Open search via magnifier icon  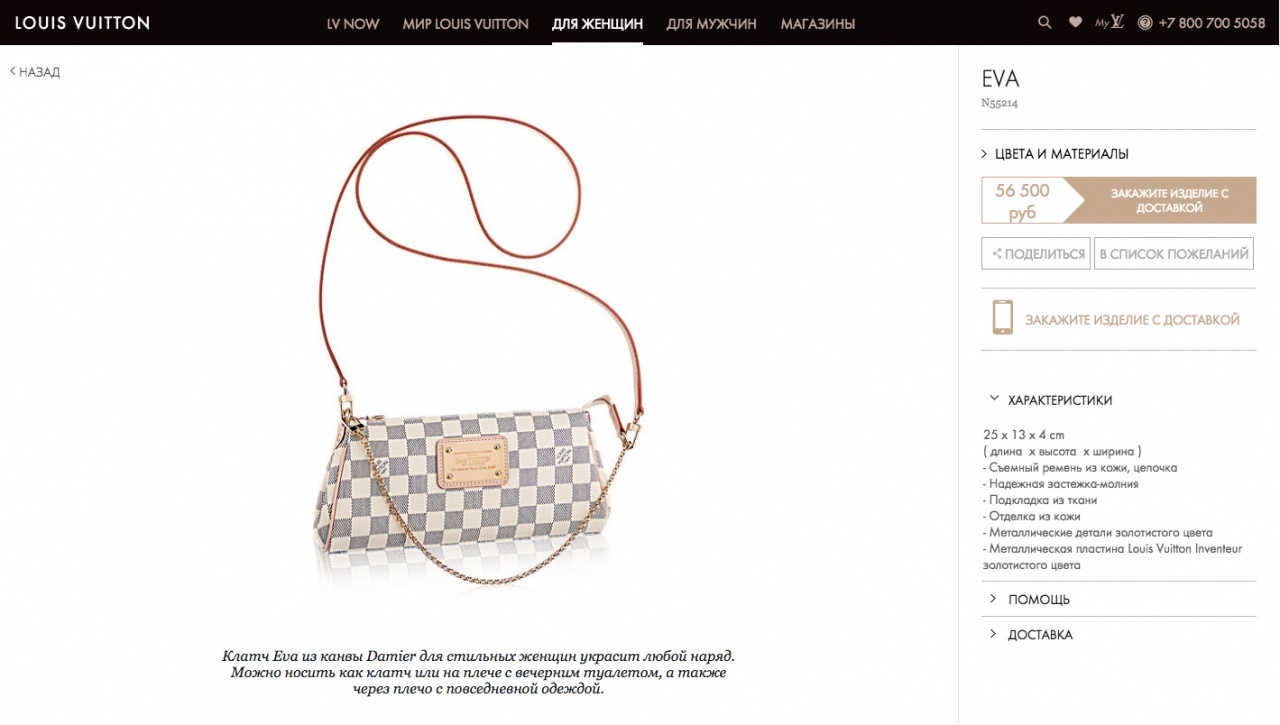click(x=1045, y=22)
